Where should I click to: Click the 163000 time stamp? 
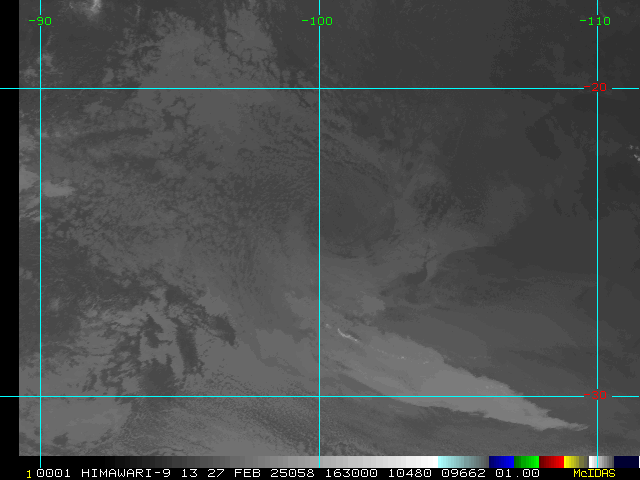click(351, 473)
